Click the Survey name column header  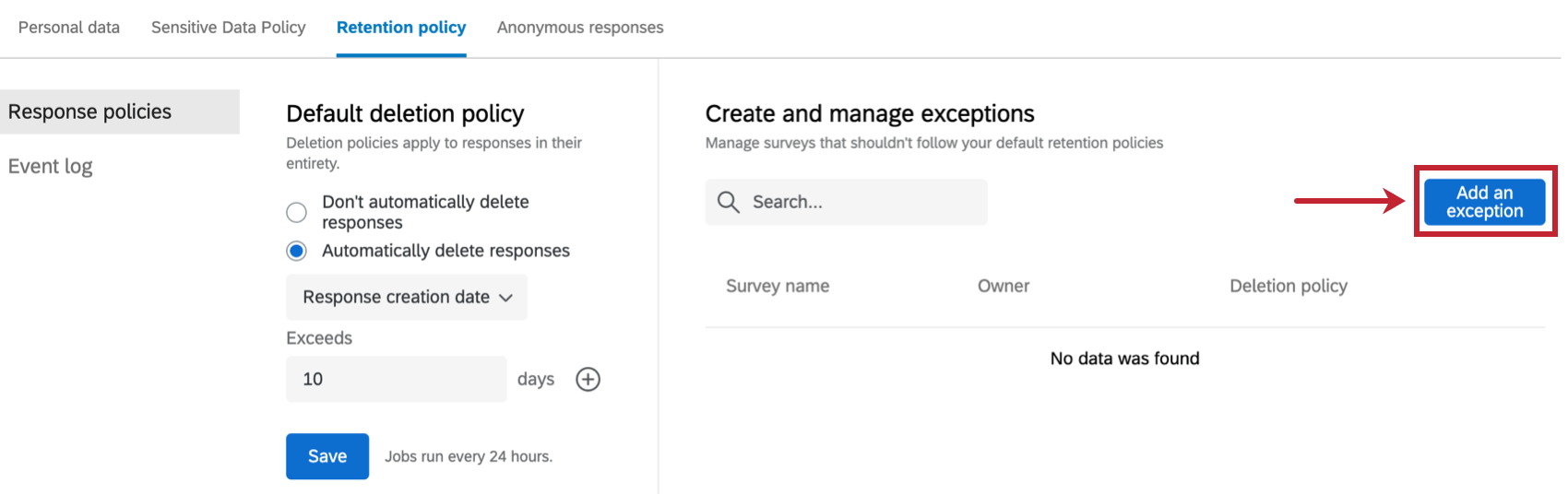778,286
